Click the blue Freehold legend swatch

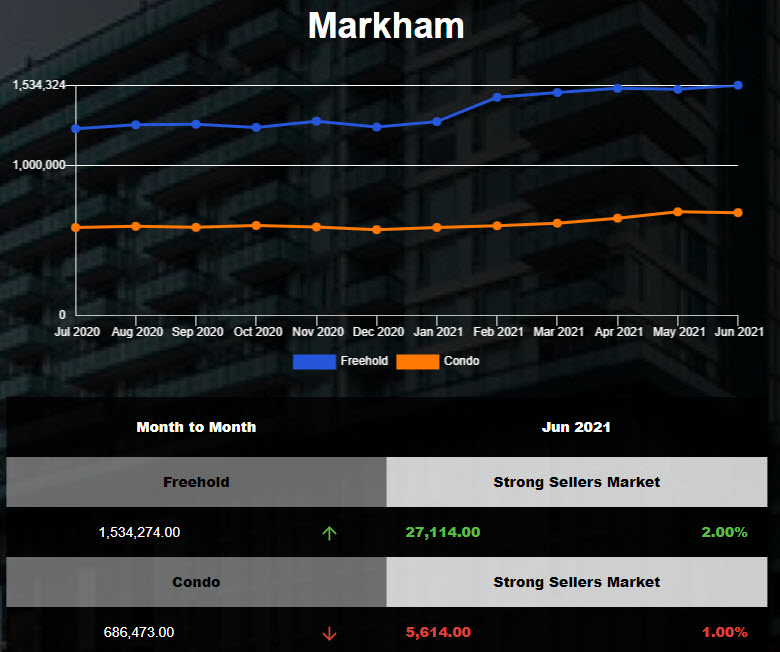pos(314,361)
